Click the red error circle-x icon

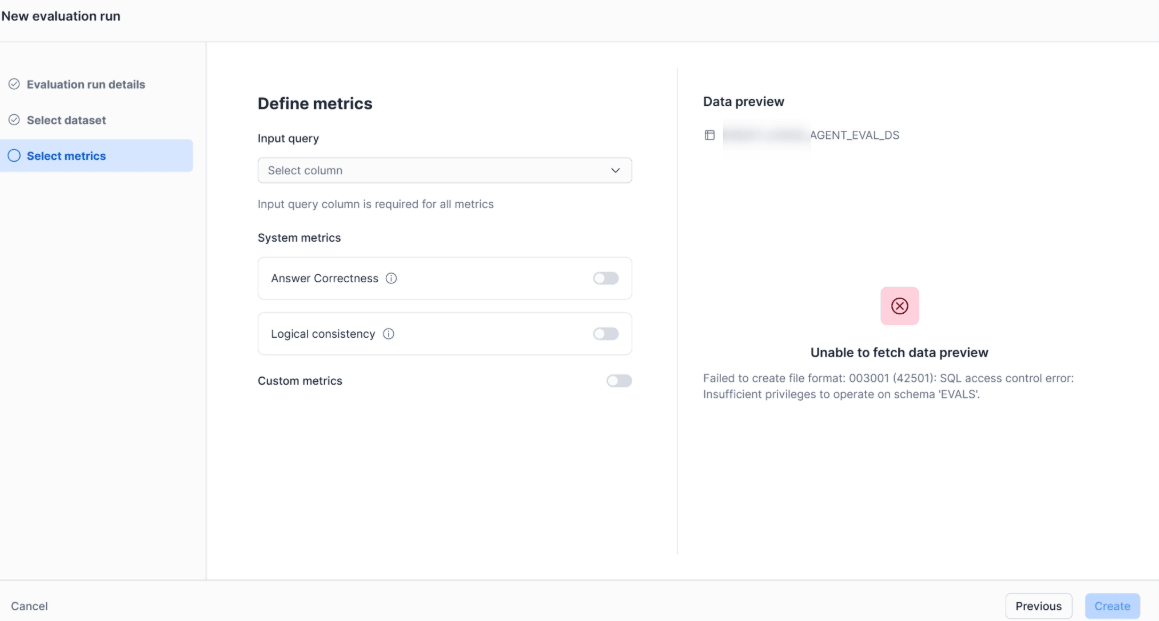pyautogui.click(x=899, y=306)
